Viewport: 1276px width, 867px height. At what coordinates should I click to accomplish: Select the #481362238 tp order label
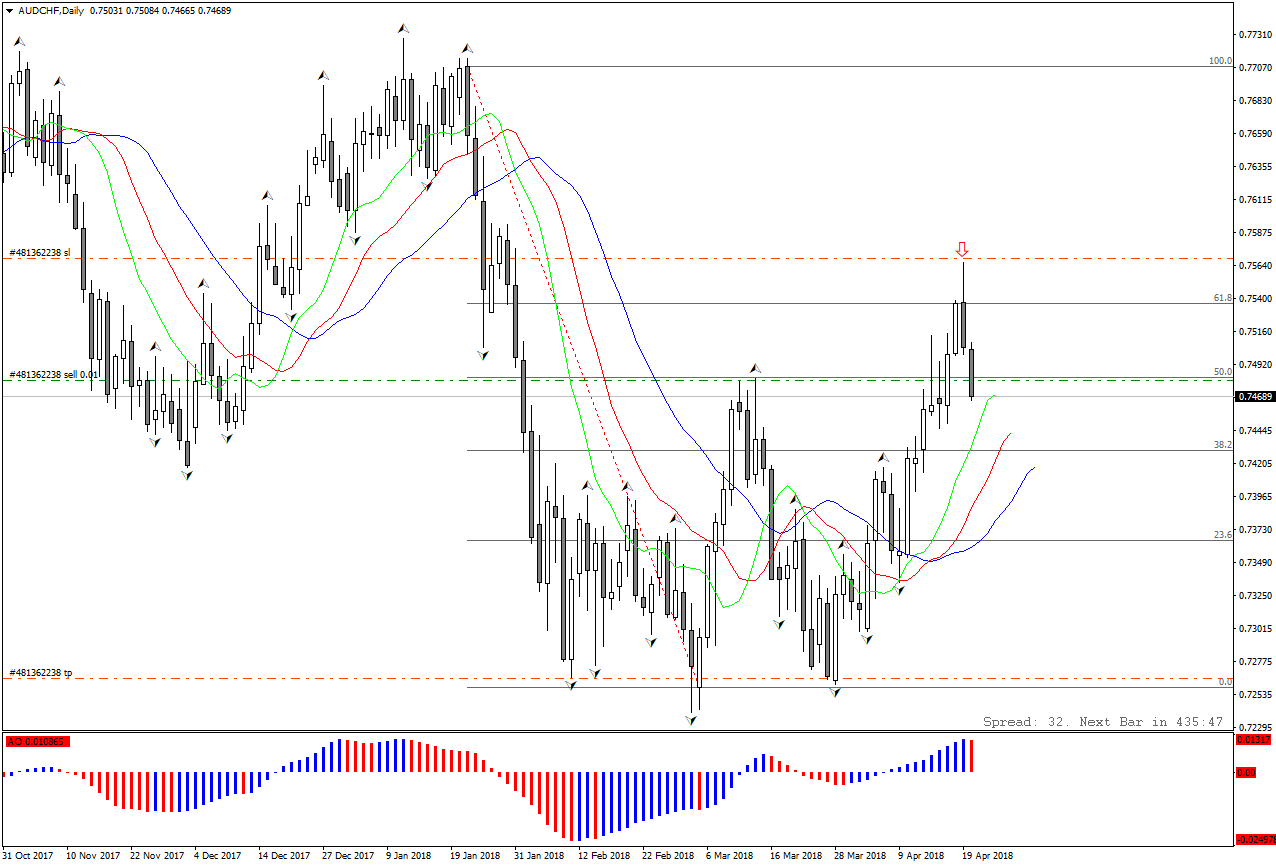(x=41, y=673)
